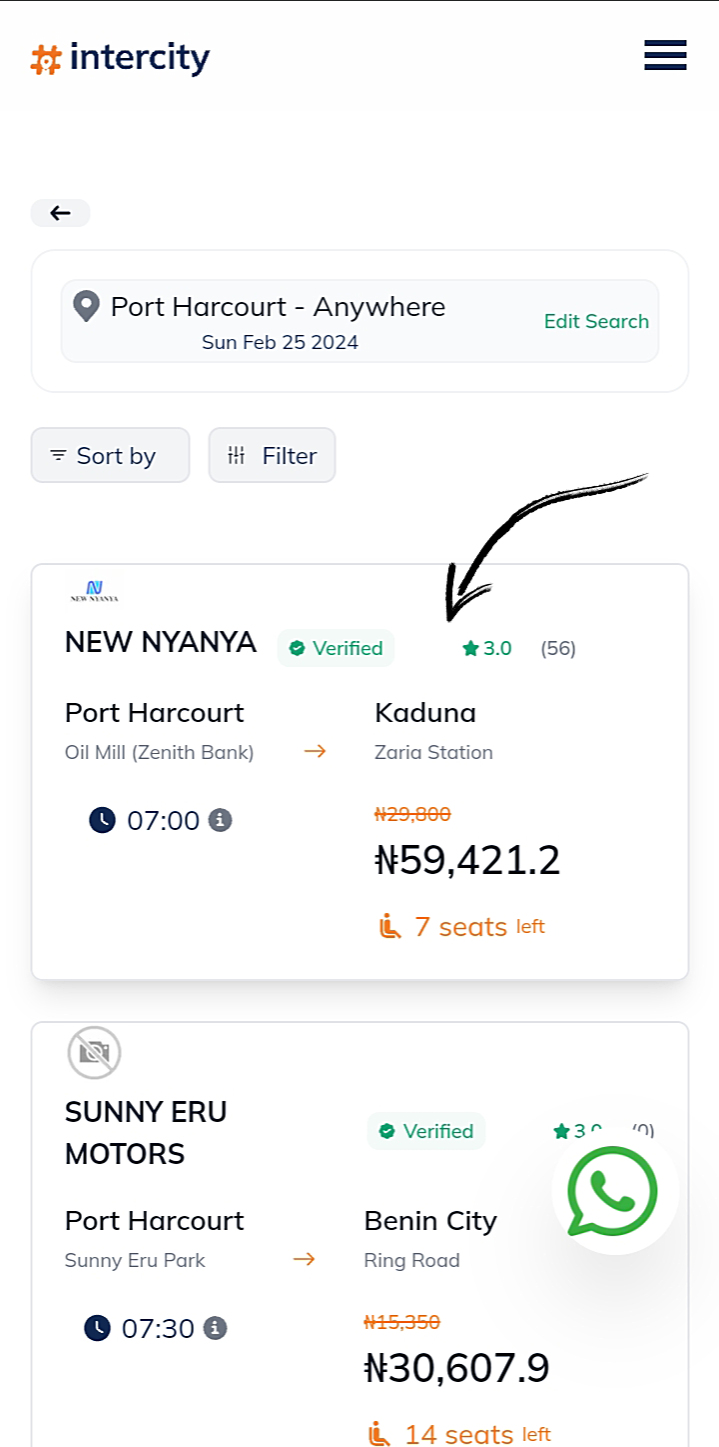Click info icon beside 07:30 departure
This screenshot has height=1447, width=719.
point(215,1329)
